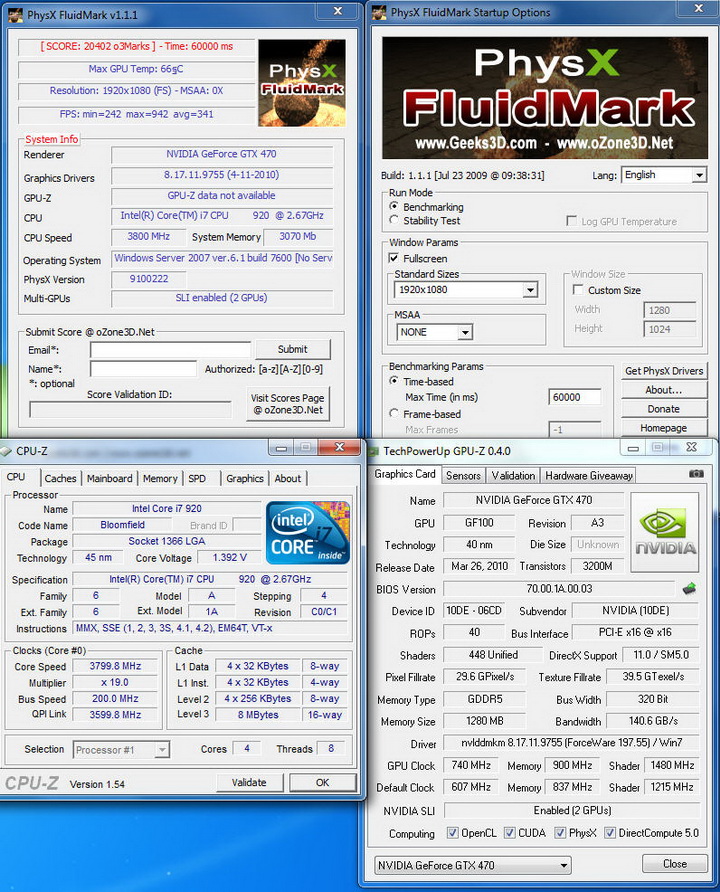Open the Processor #1 selection dropdown
Image resolution: width=720 pixels, height=892 pixels.
162,750
